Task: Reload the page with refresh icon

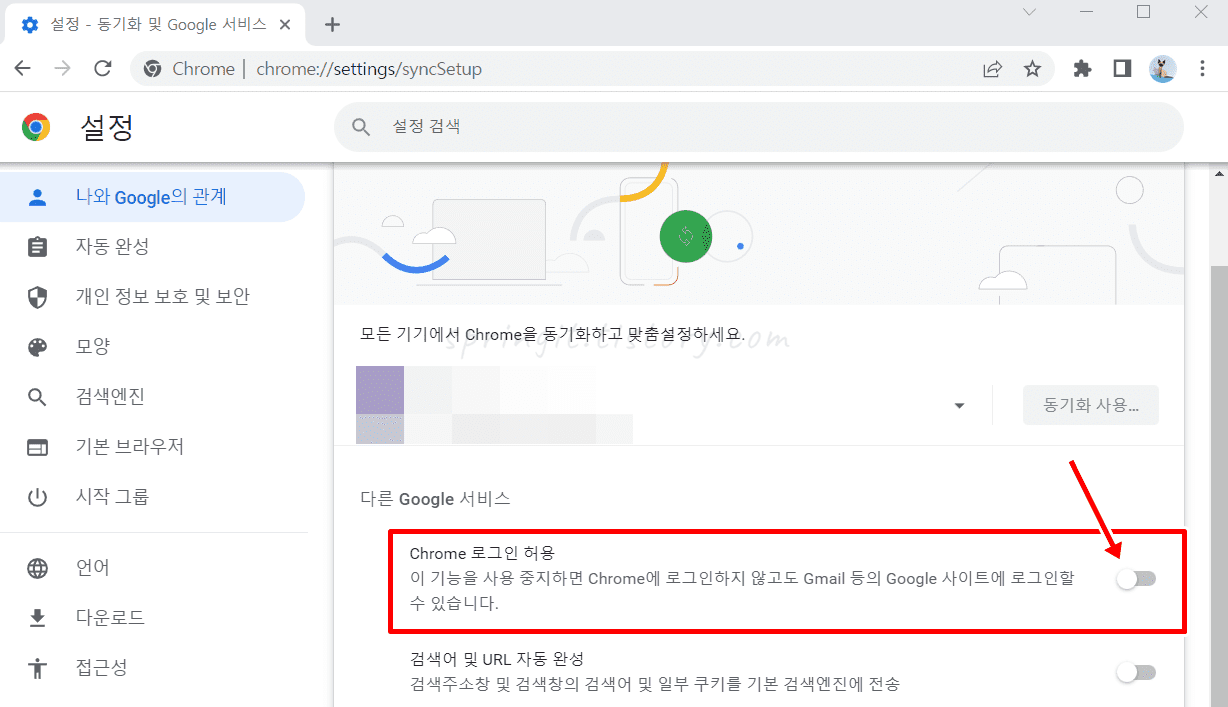Action: tap(102, 69)
